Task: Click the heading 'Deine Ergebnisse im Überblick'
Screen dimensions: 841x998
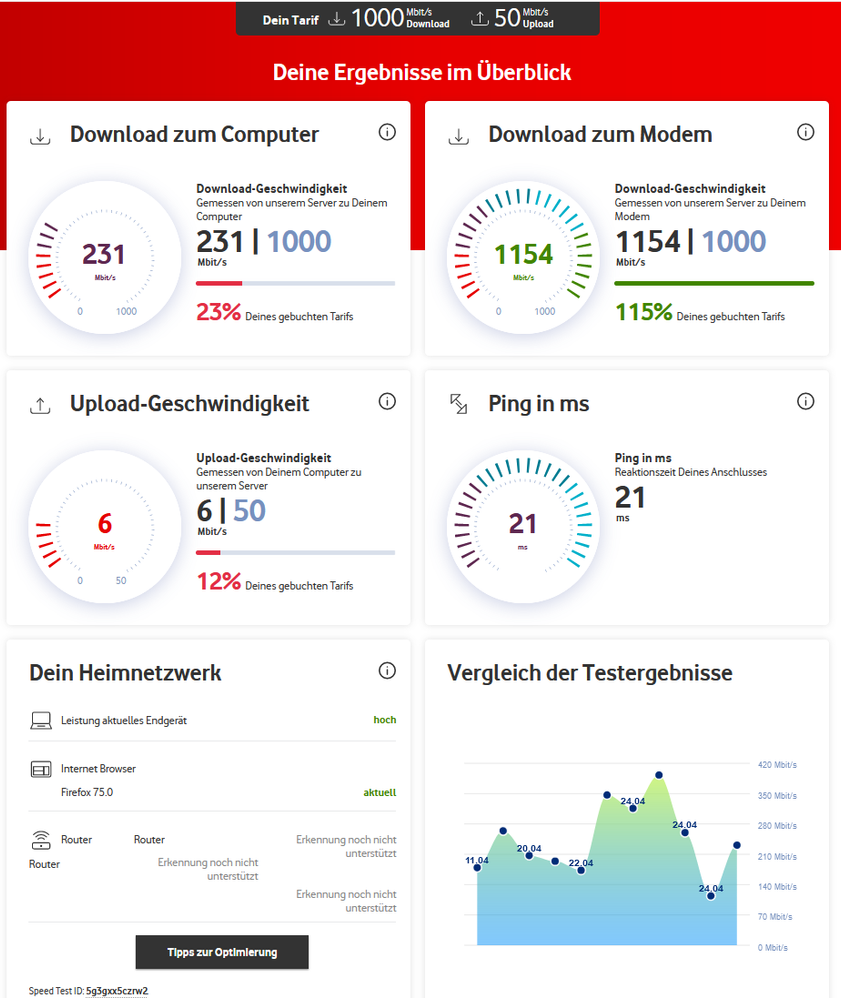Action: pyautogui.click(x=421, y=73)
